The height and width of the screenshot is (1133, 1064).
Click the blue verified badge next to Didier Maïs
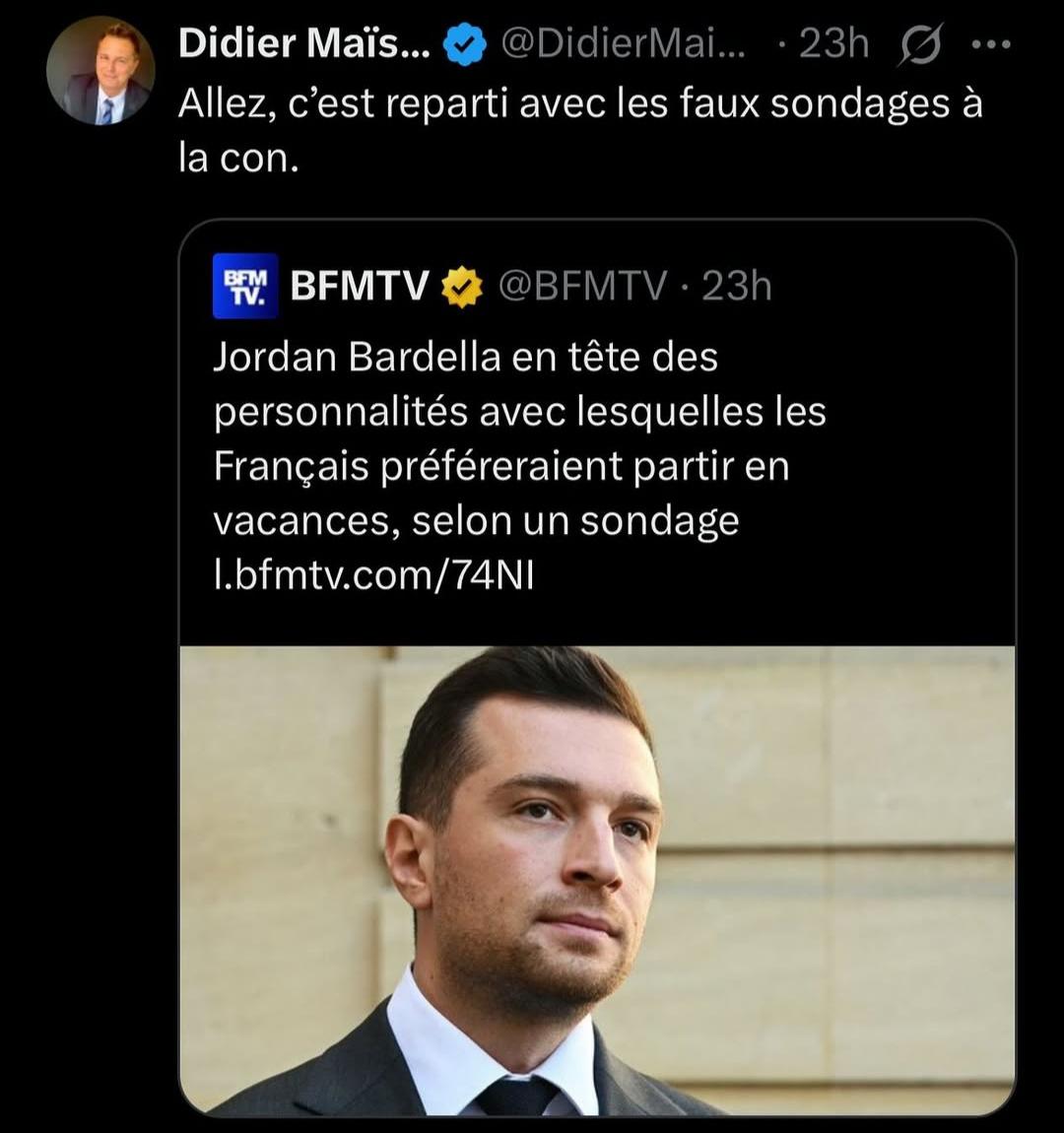pos(463,44)
